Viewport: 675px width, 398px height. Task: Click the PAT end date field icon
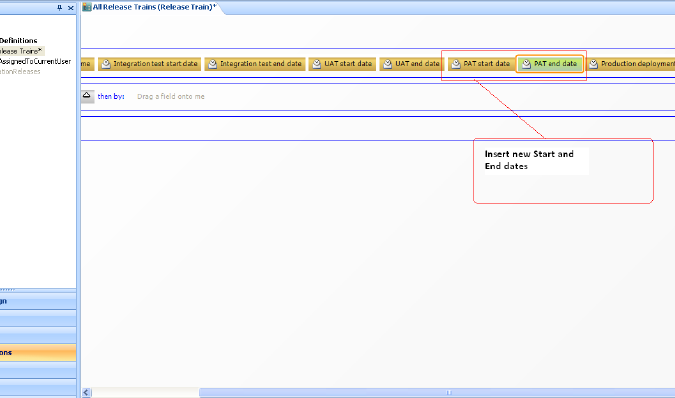click(526, 64)
